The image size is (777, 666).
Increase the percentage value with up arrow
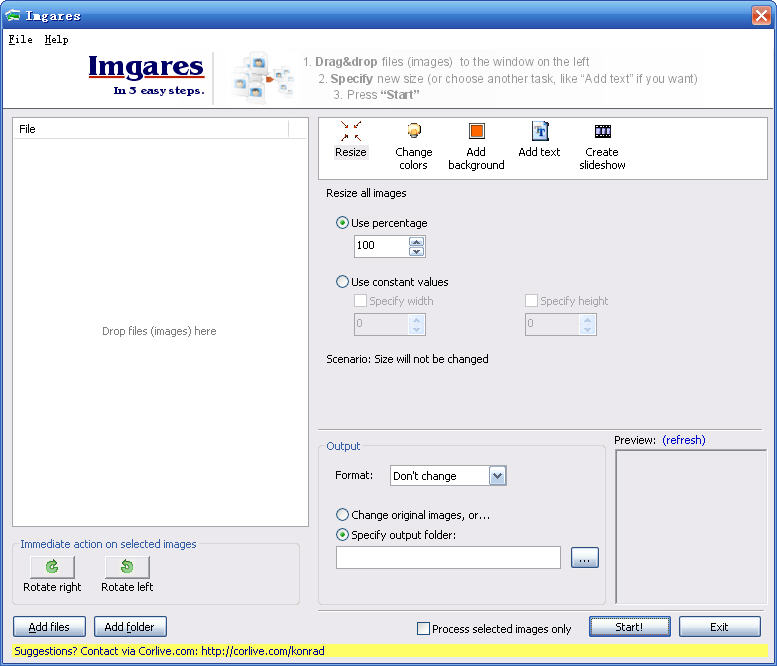click(x=416, y=242)
